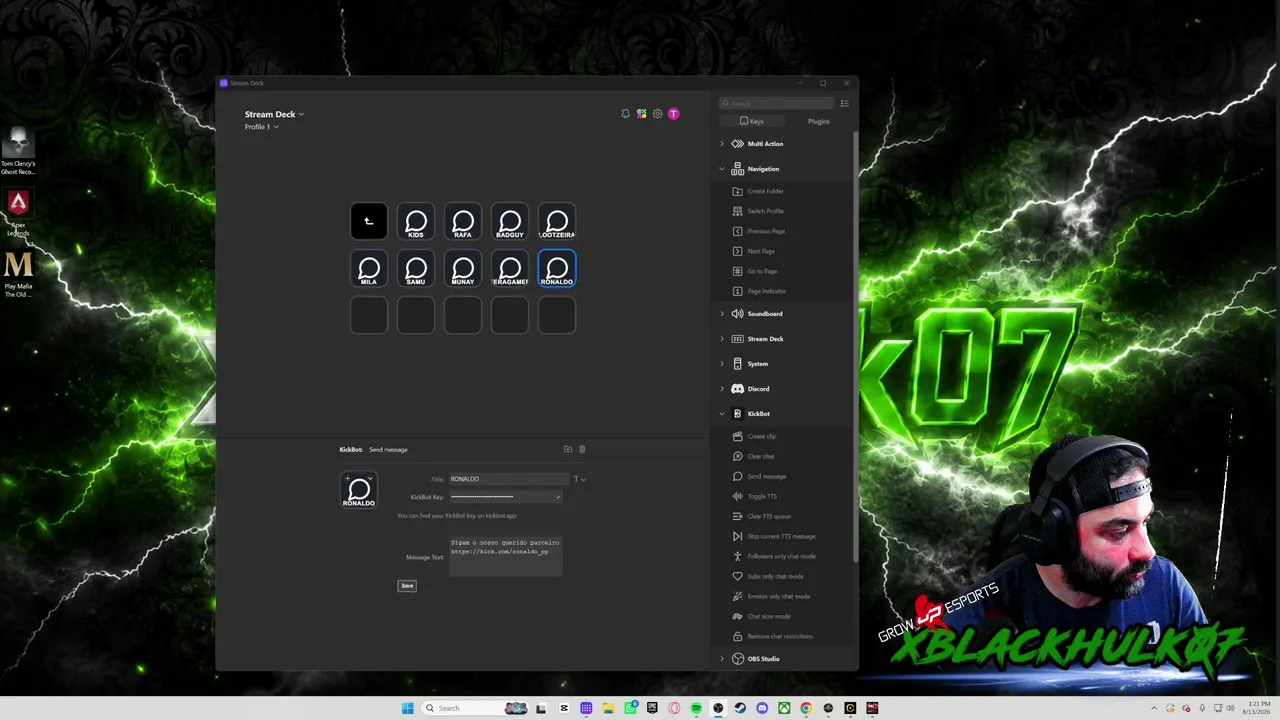Expand the Stream Deck category
The width and height of the screenshot is (1280, 720).
tap(722, 339)
